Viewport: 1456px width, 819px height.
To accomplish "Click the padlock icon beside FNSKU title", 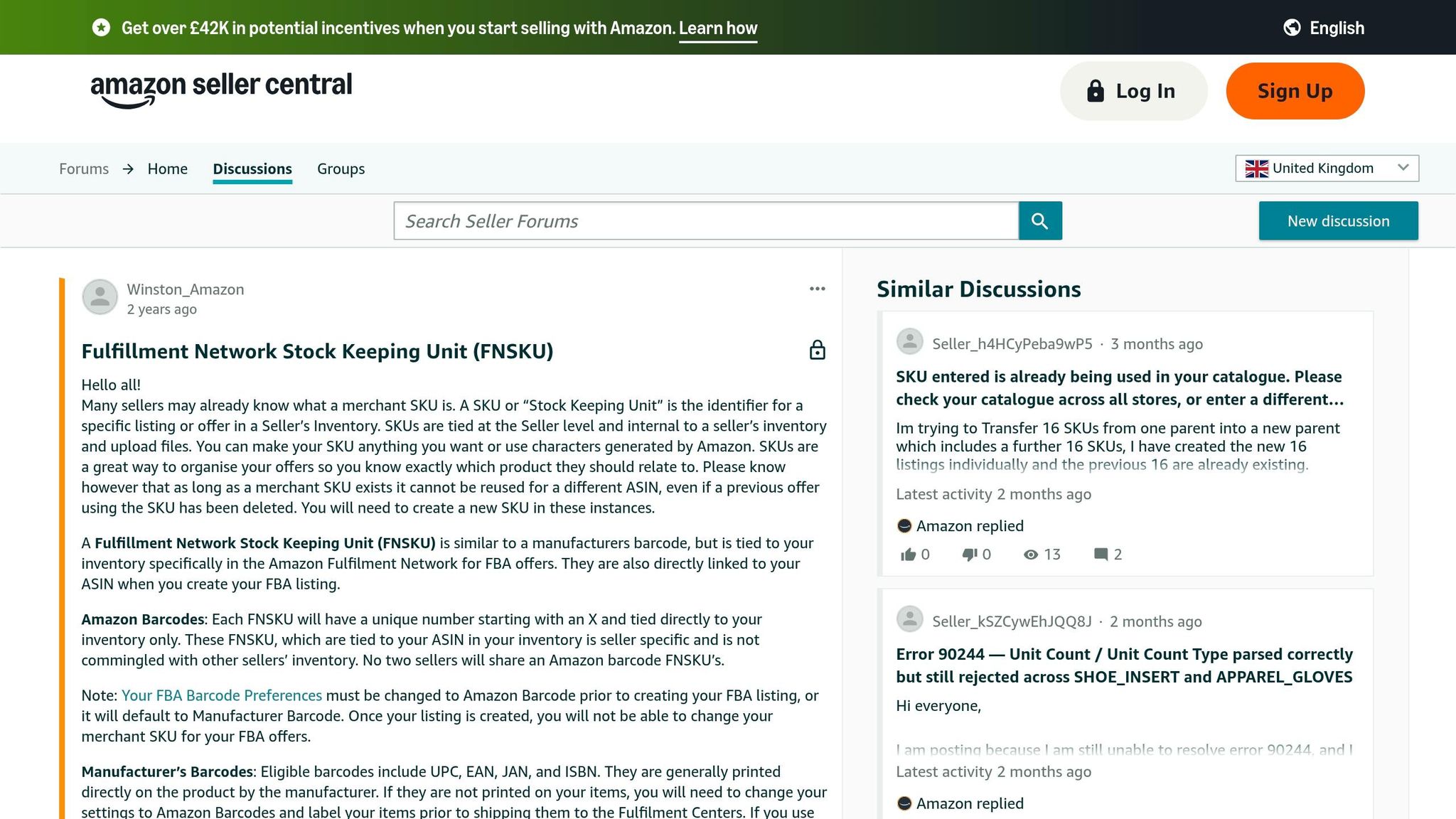I will coord(818,350).
